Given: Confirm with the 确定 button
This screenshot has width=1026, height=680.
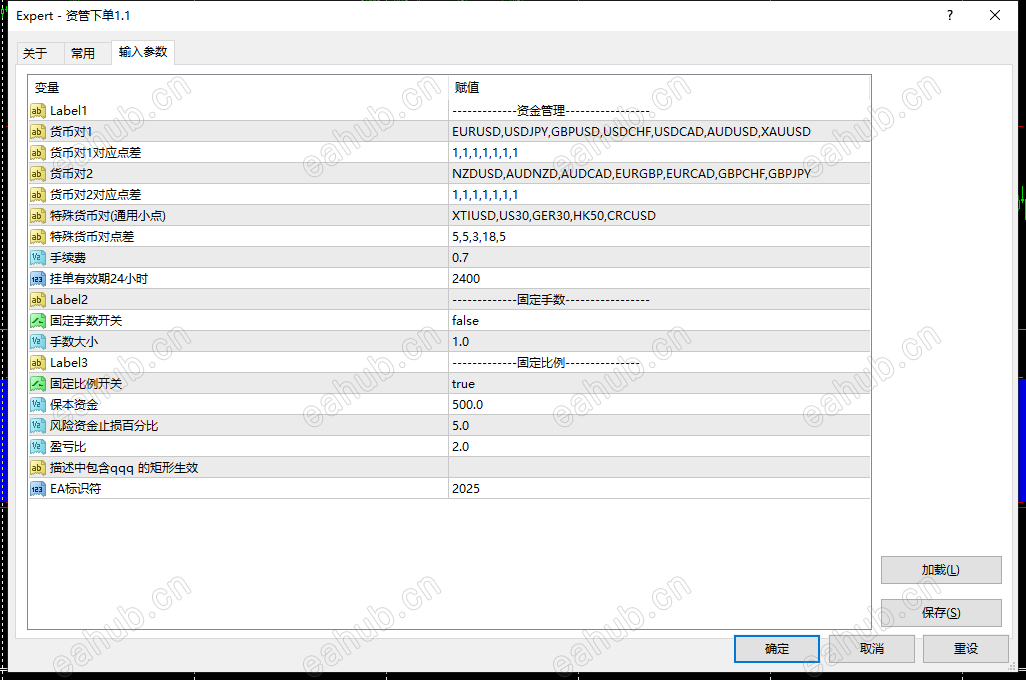Looking at the screenshot, I should [777, 649].
